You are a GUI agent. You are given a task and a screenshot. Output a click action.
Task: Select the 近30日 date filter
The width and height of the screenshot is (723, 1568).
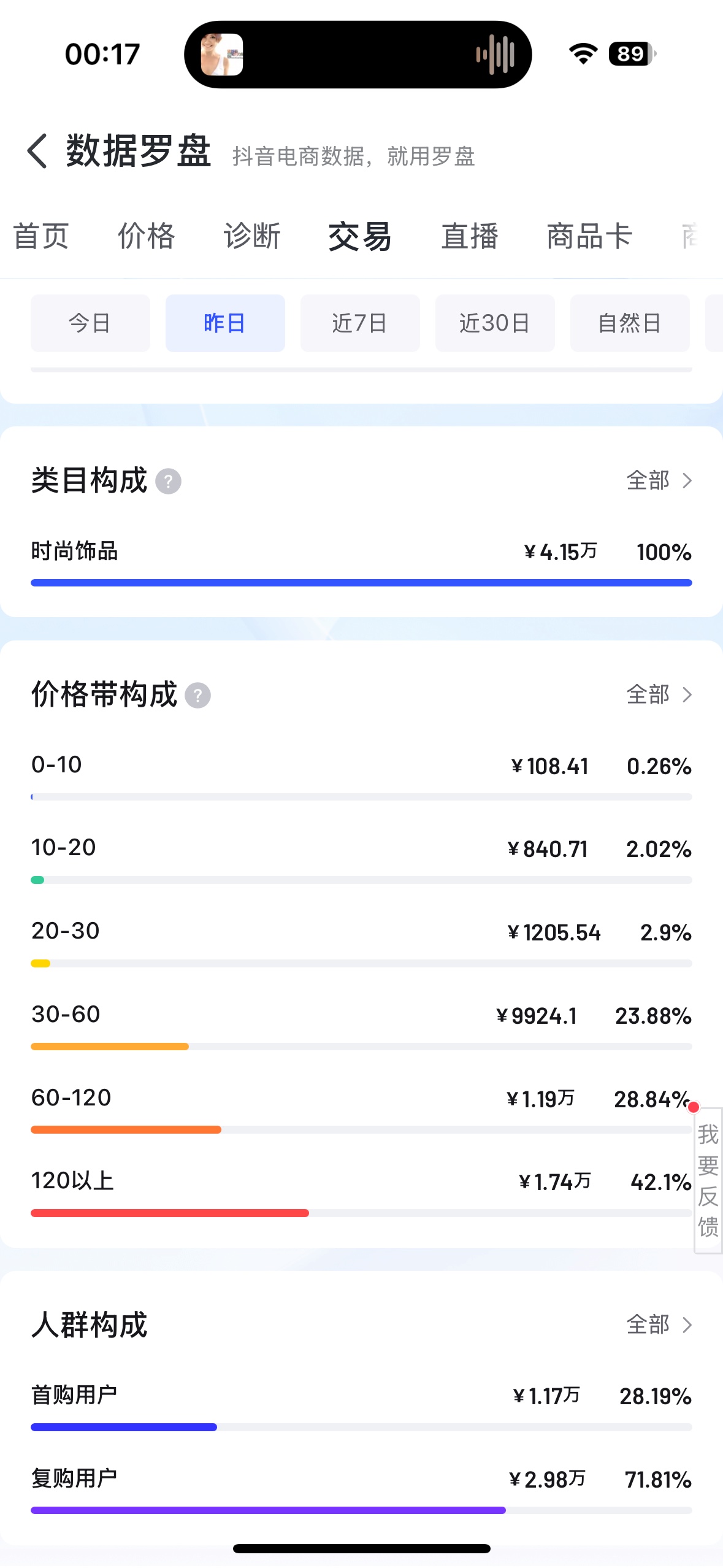pyautogui.click(x=495, y=323)
